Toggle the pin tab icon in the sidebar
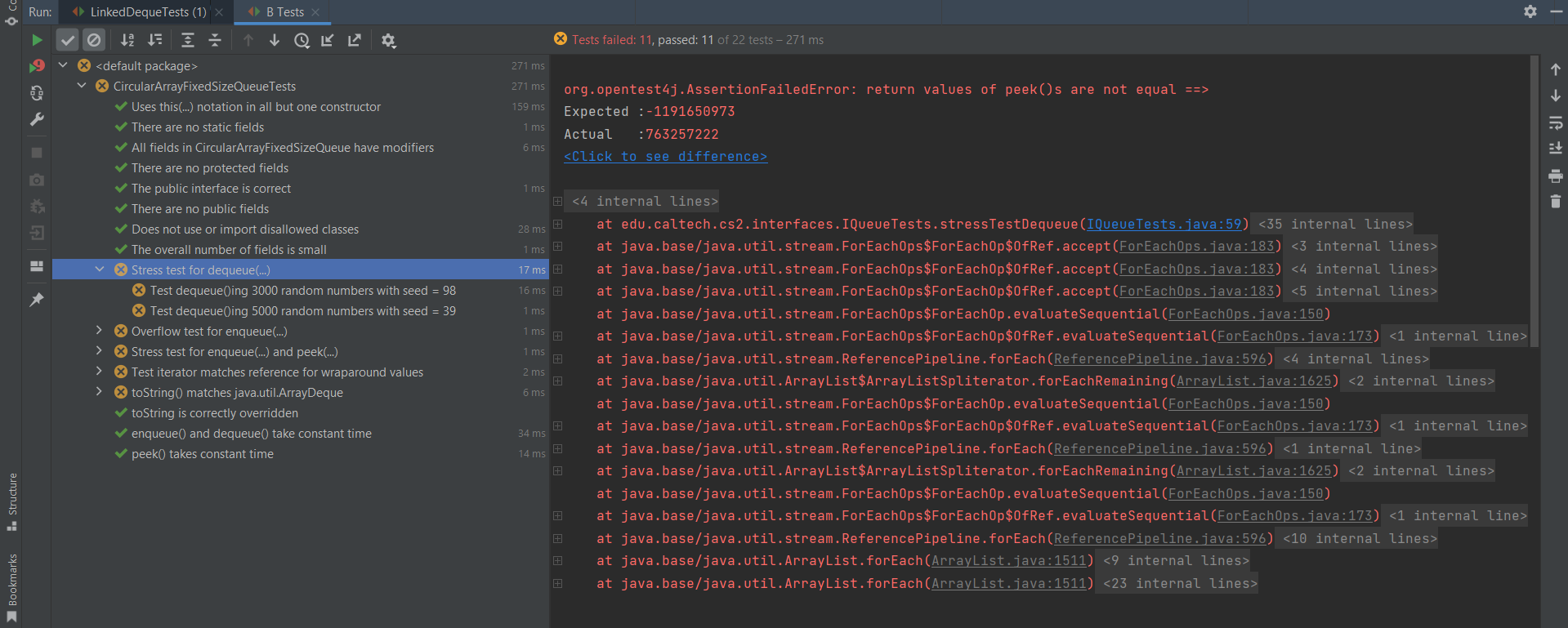This screenshot has width=1568, height=628. (37, 300)
